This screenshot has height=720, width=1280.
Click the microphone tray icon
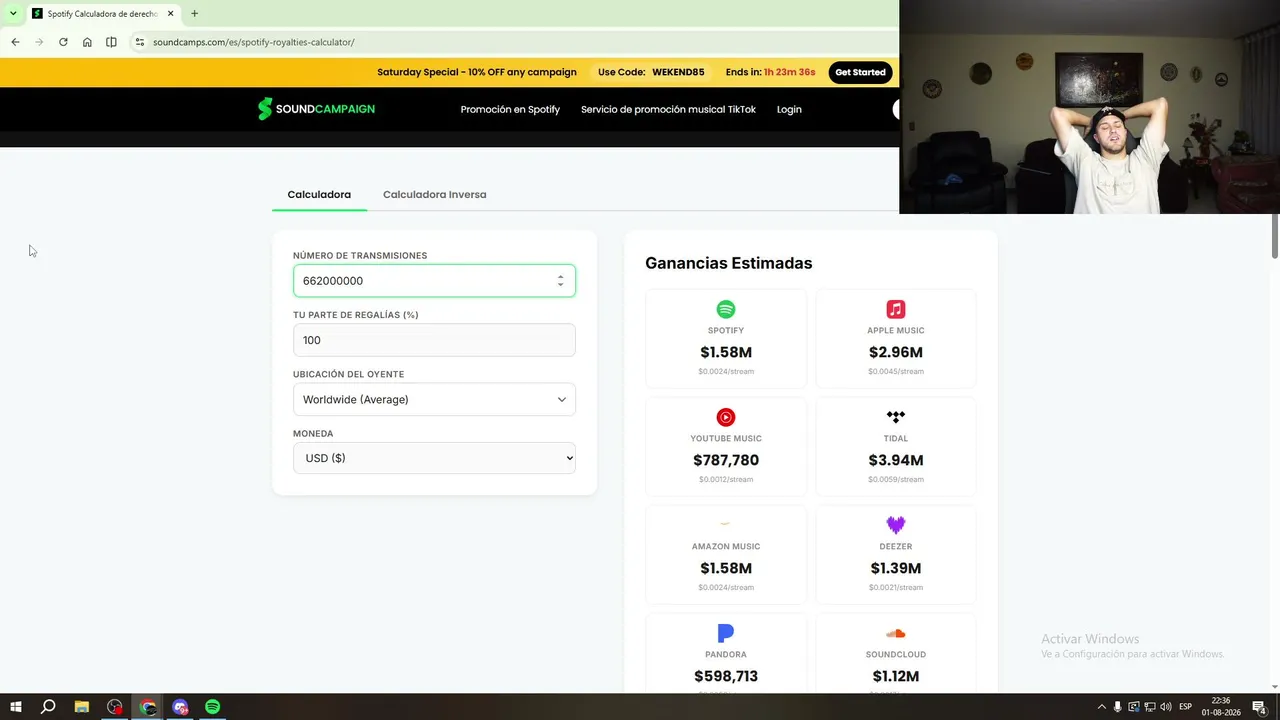(1118, 707)
